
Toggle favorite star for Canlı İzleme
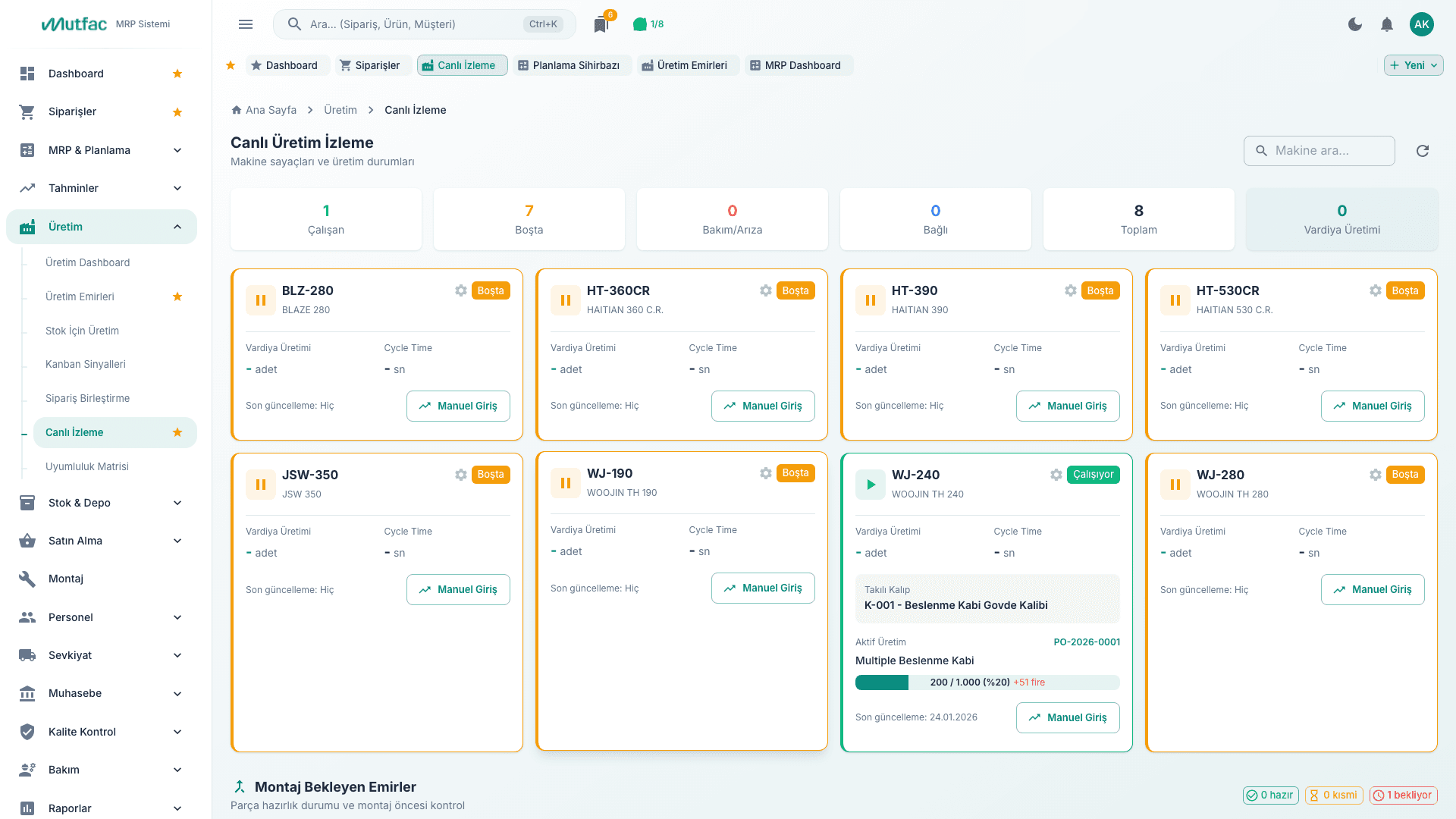(177, 432)
